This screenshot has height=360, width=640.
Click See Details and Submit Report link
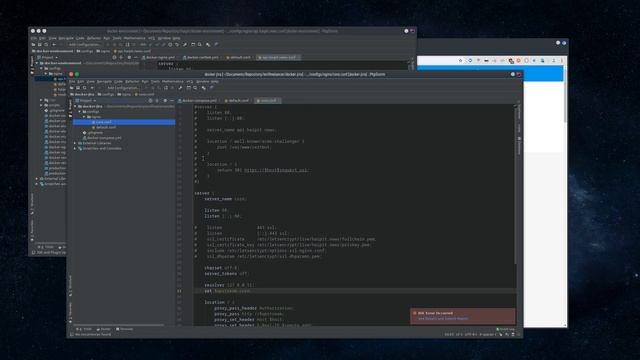click(443, 318)
